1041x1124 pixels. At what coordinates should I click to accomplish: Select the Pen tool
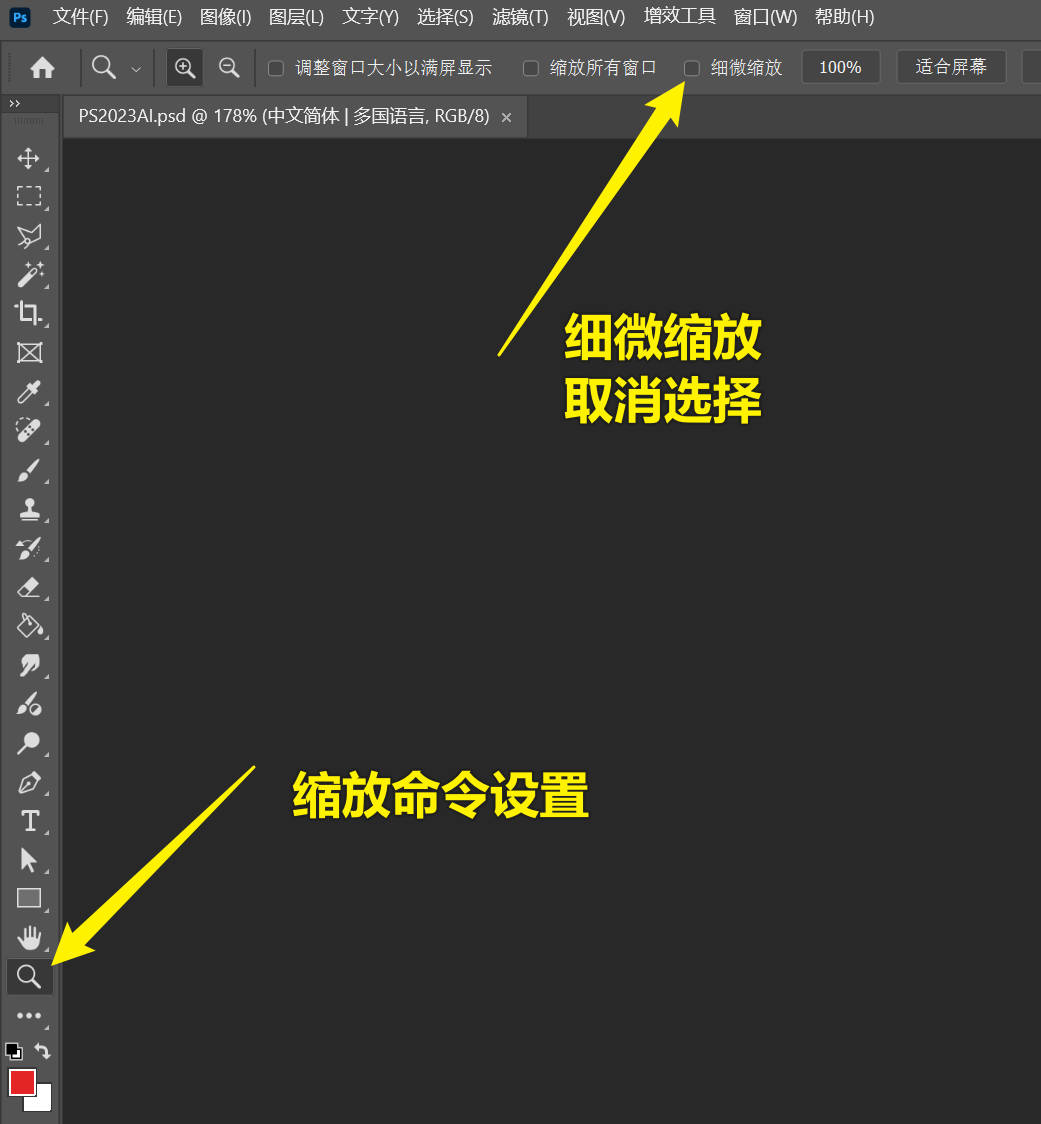coord(29,782)
